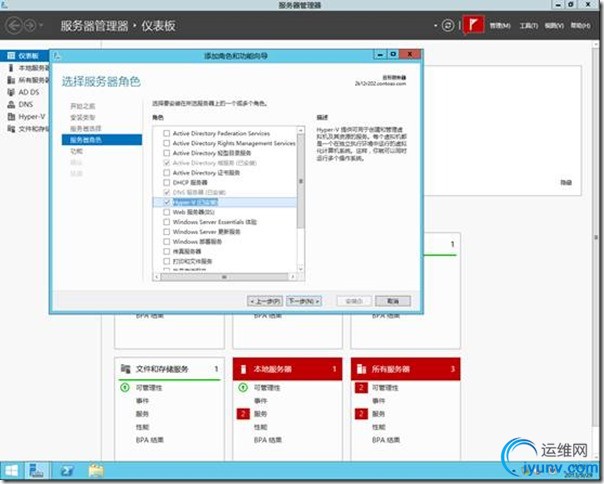Click 事件 in 本地服务器 tile

(260, 401)
